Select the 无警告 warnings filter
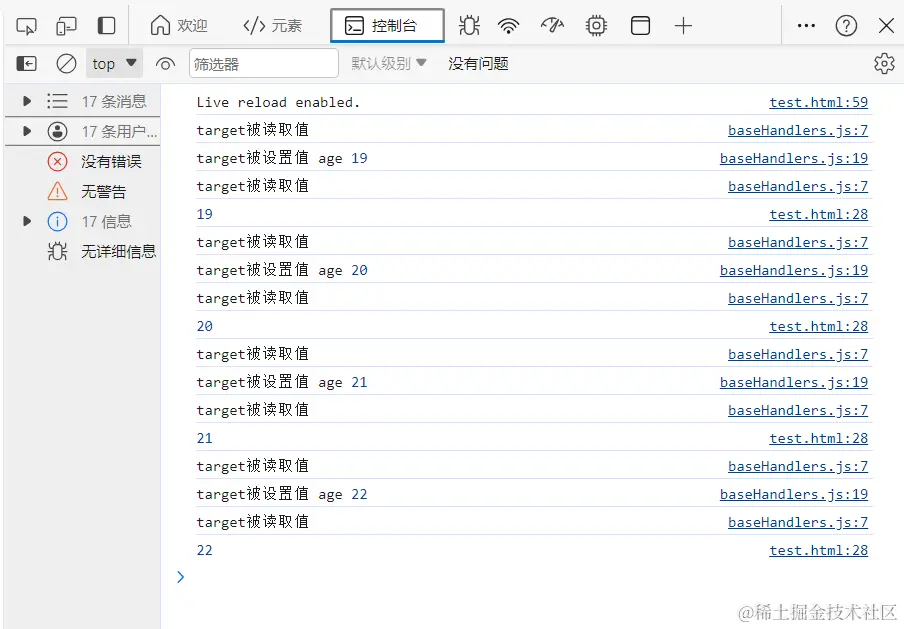 pyautogui.click(x=83, y=191)
